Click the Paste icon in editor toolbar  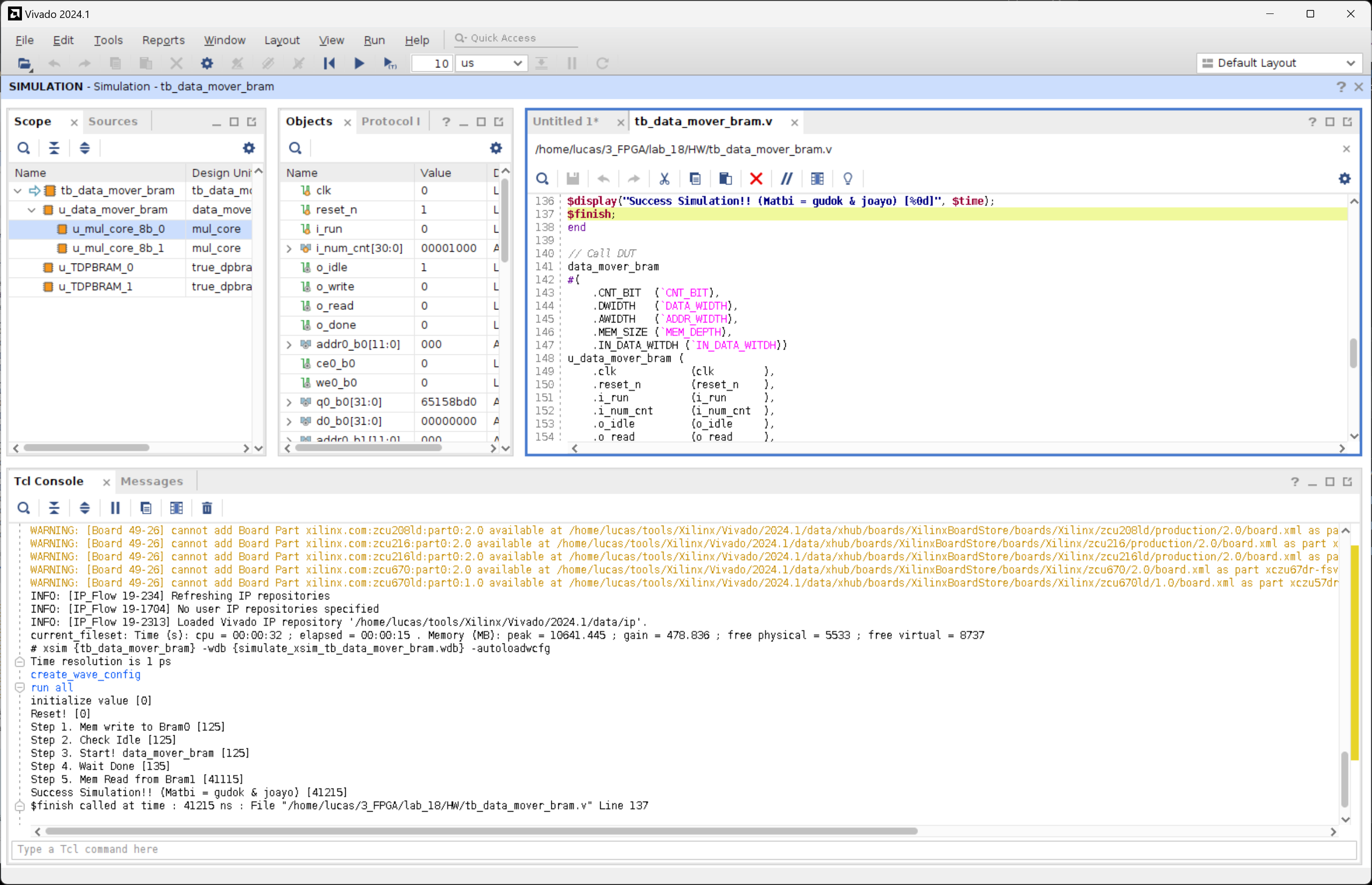click(725, 179)
